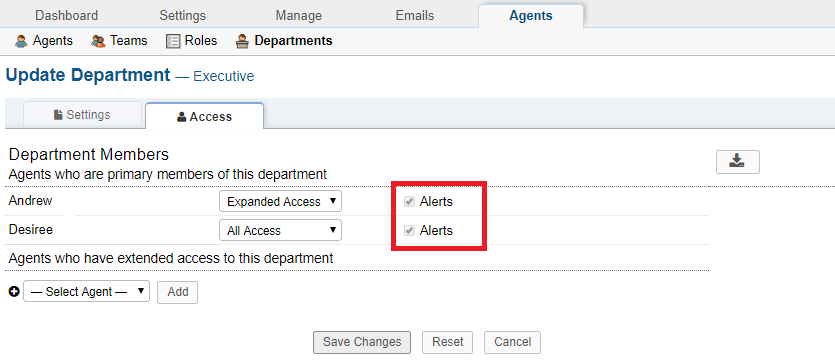Click the Agents person icon in sub-navigation
This screenshot has height=361, width=835.
[21, 41]
